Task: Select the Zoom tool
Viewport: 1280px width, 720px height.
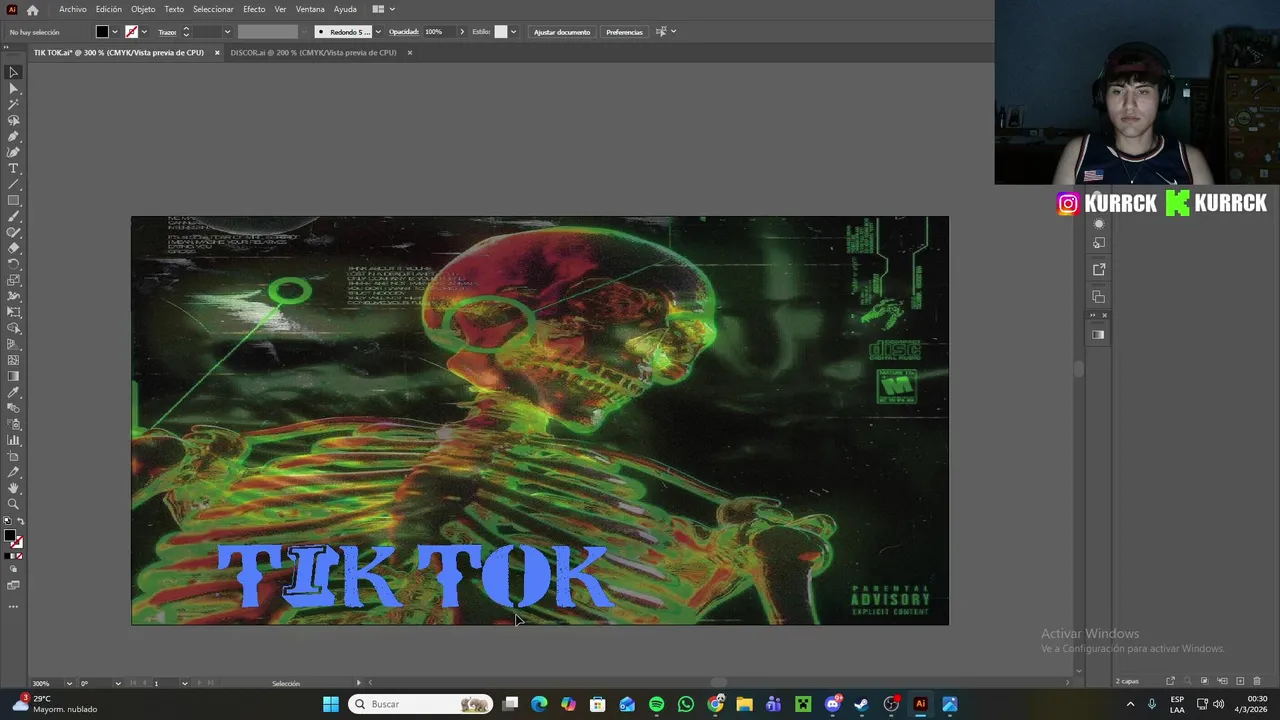Action: tap(13, 504)
